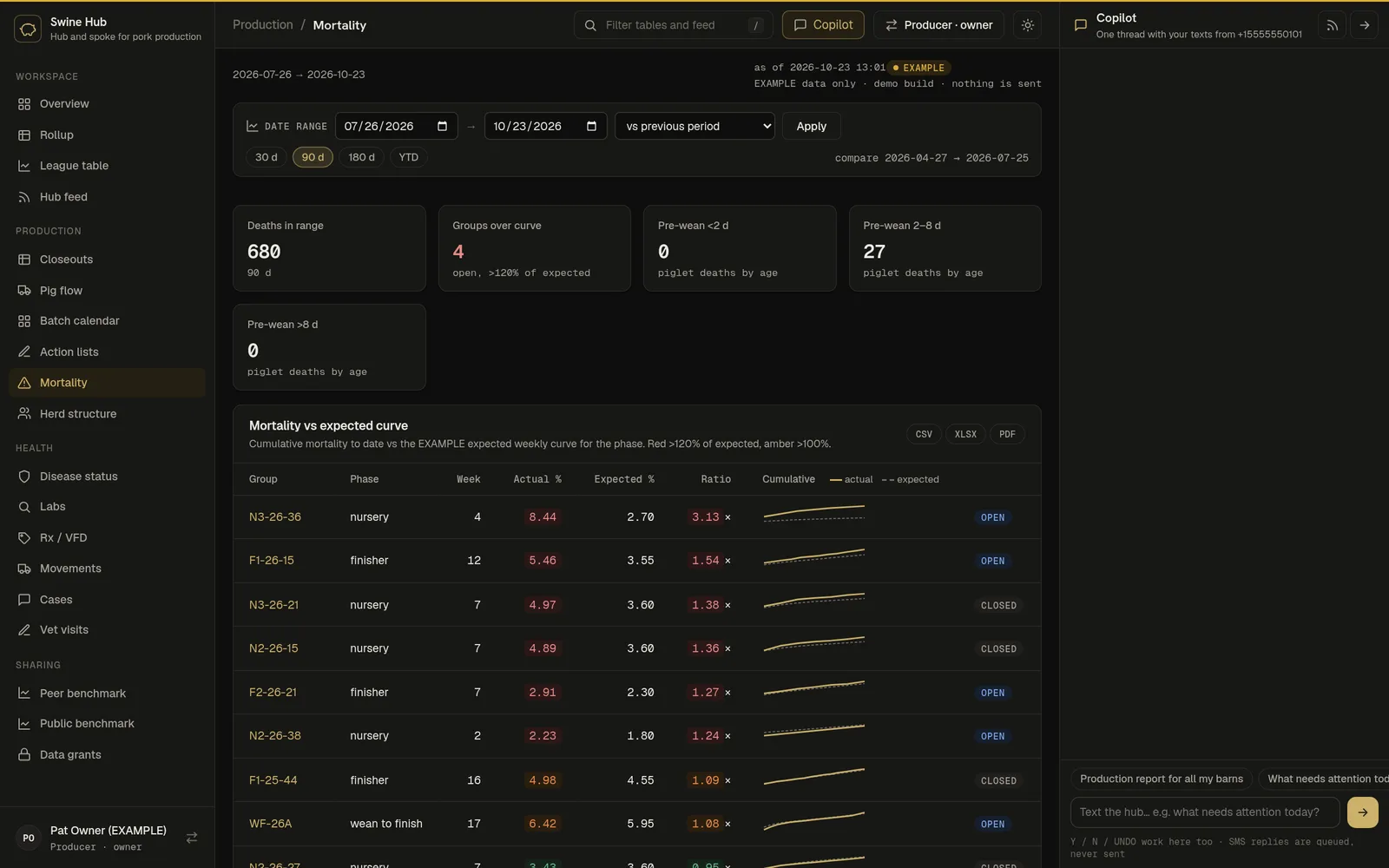Click the search magnifier icon
The width and height of the screenshot is (1389, 868).
(x=590, y=25)
